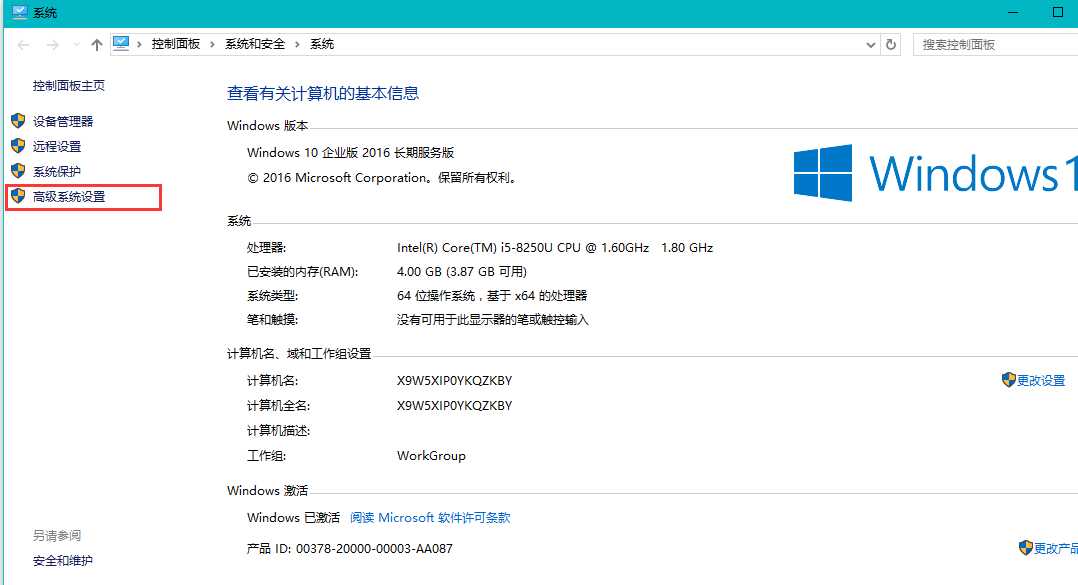The height and width of the screenshot is (585, 1078).
Task: Maximize the 系统 window
Action: click(1058, 12)
